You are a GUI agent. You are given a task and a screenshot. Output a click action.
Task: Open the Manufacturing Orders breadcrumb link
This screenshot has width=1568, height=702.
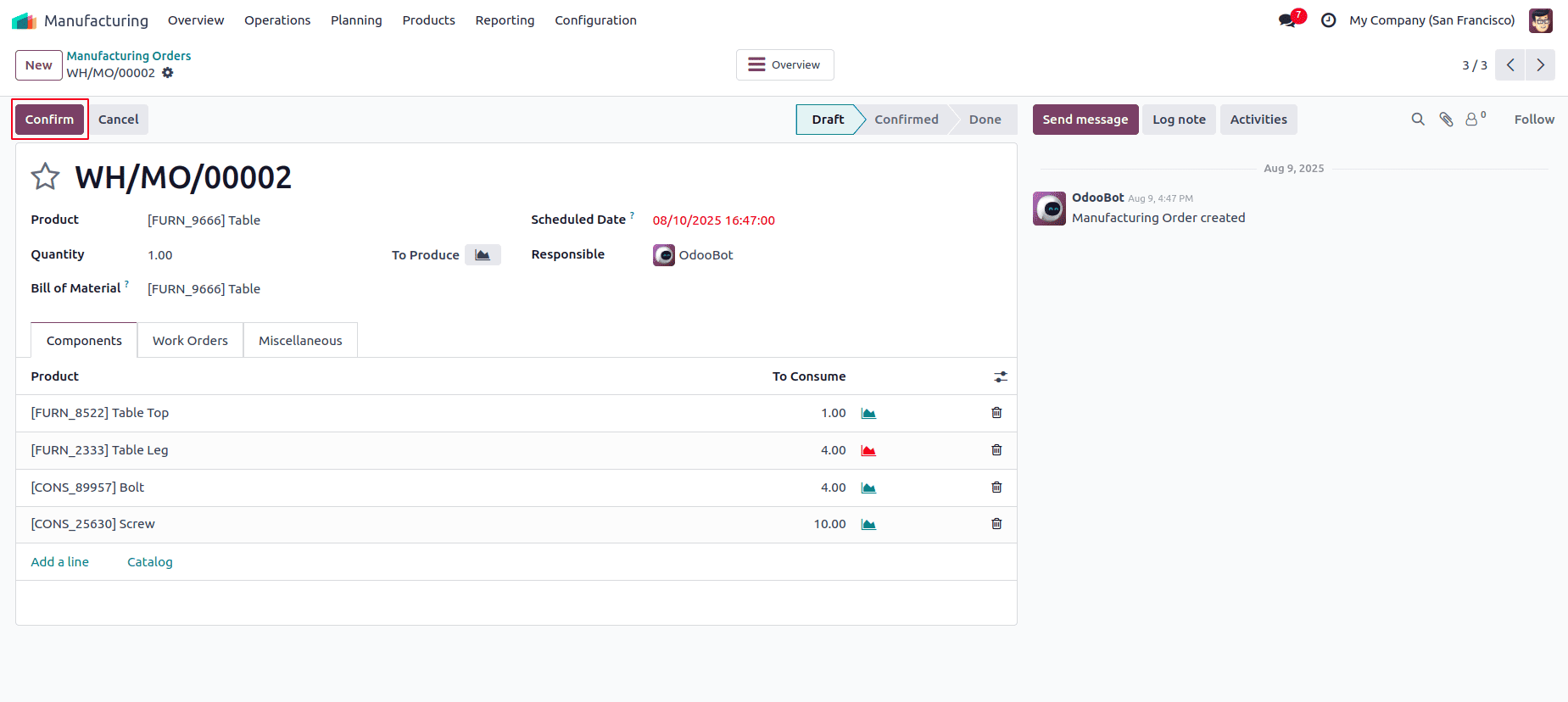[129, 56]
